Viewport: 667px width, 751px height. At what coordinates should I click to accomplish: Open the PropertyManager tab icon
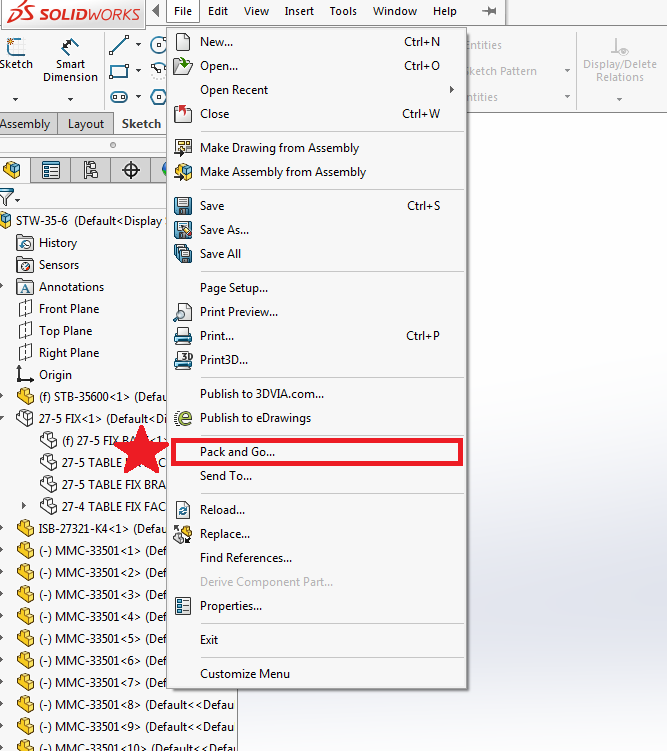[x=51, y=170]
